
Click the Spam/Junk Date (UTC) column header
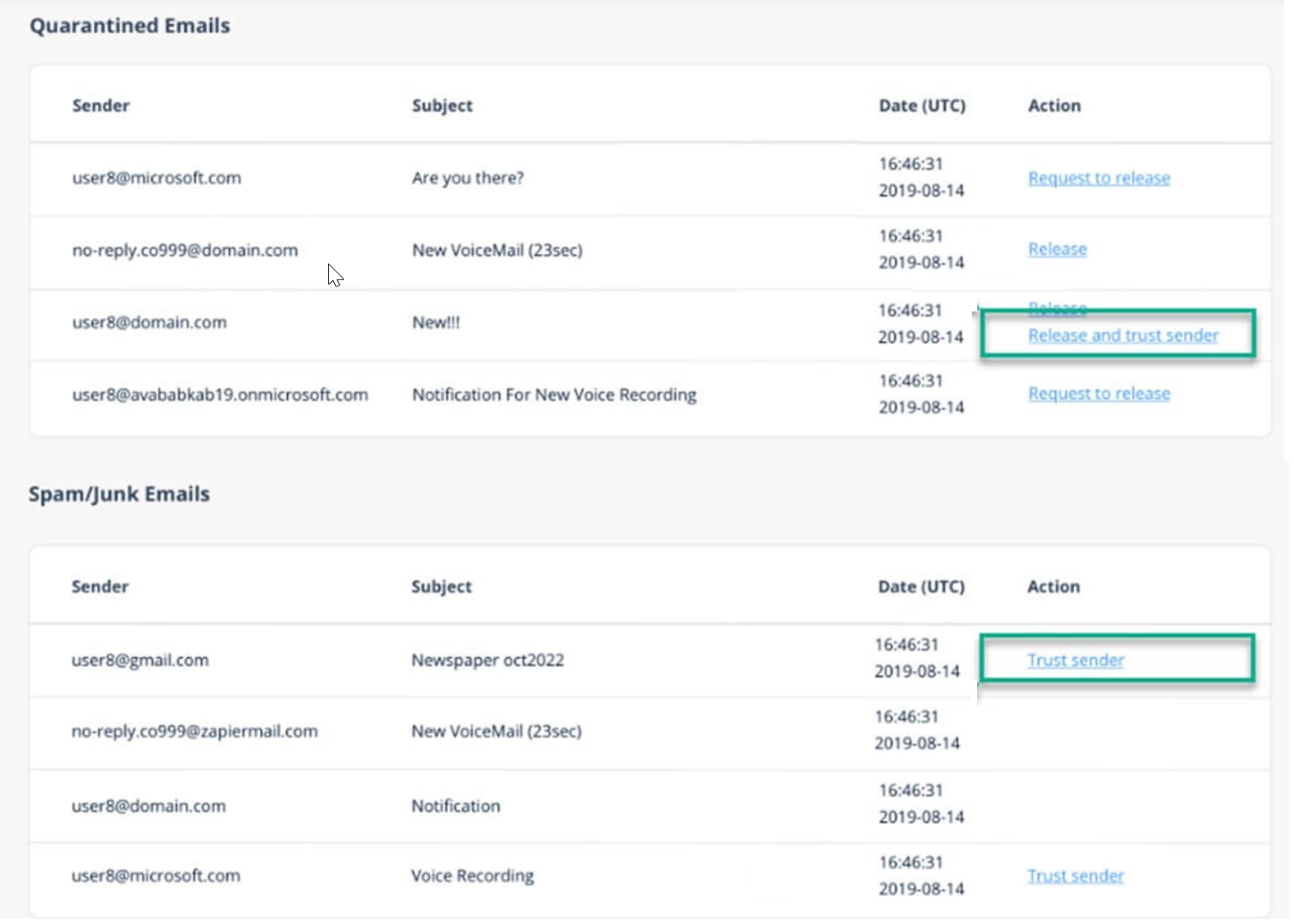point(921,587)
